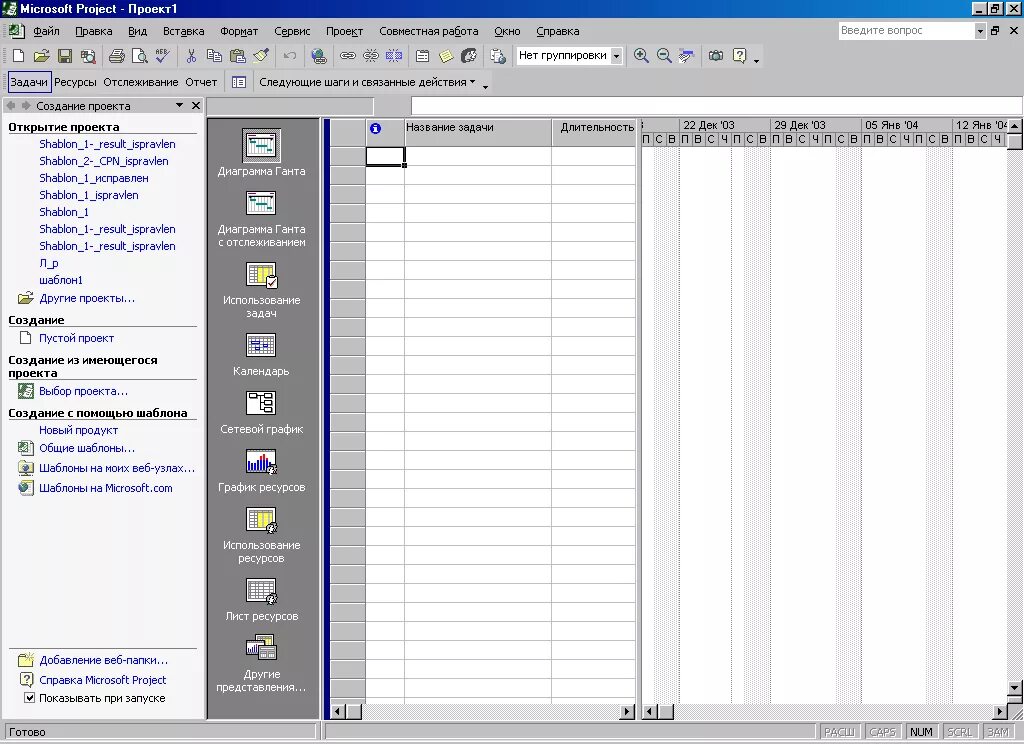Click the Zoom Out magnifier icon
This screenshot has height=744, width=1024.
664,56
